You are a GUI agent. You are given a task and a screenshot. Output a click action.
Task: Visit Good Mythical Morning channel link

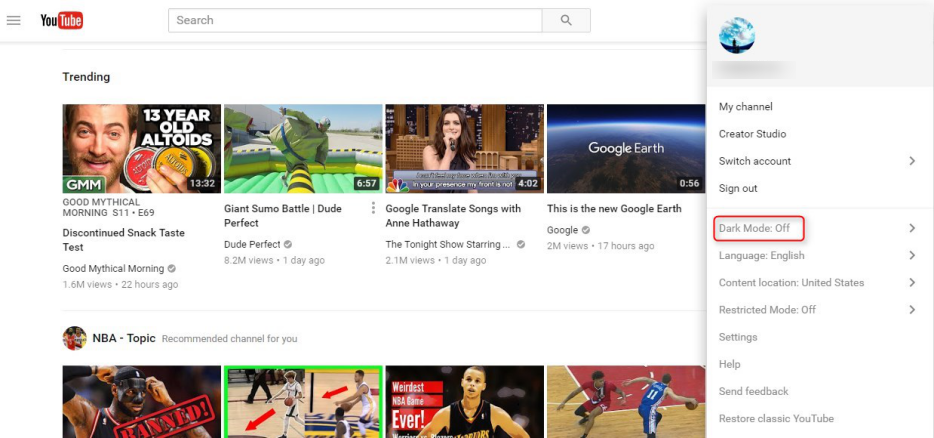pyautogui.click(x=113, y=268)
